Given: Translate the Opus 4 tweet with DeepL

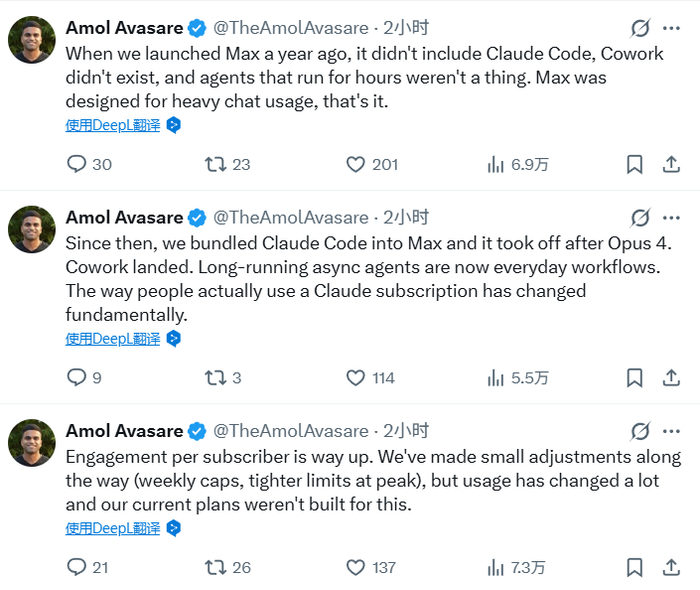Looking at the screenshot, I should [x=113, y=339].
